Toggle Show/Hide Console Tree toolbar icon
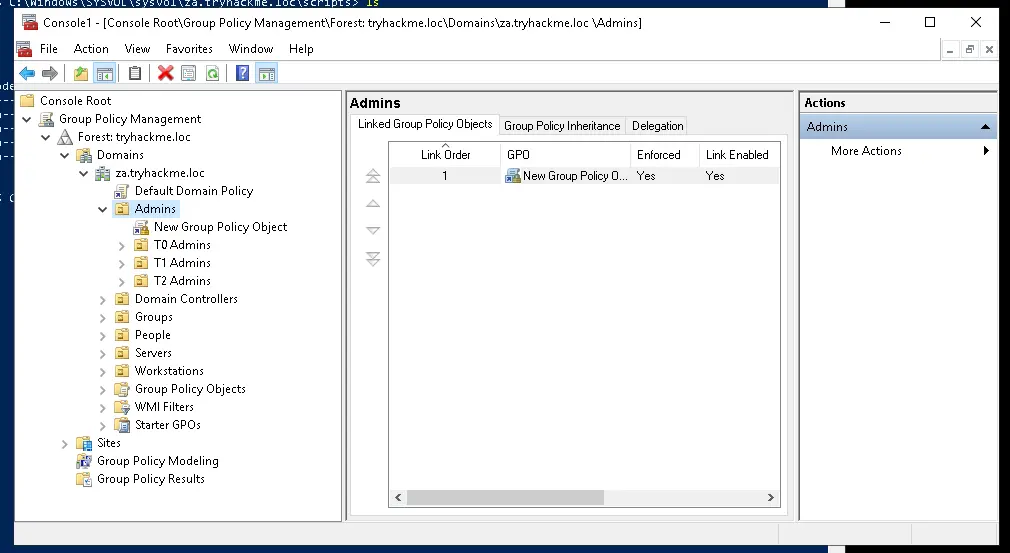1010x553 pixels. (x=104, y=73)
